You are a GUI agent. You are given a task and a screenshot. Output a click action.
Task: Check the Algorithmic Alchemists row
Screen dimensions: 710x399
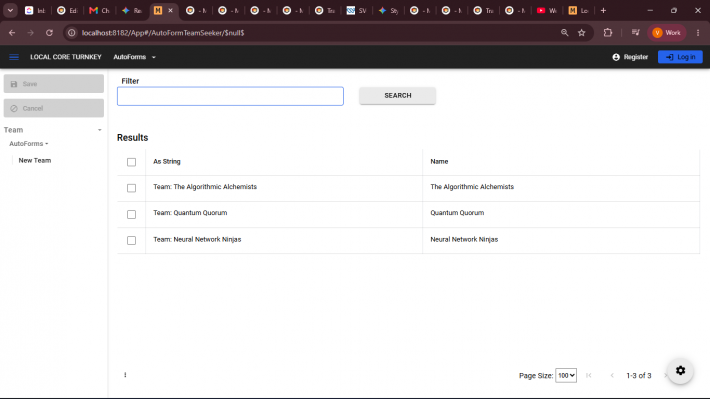tap(131, 188)
